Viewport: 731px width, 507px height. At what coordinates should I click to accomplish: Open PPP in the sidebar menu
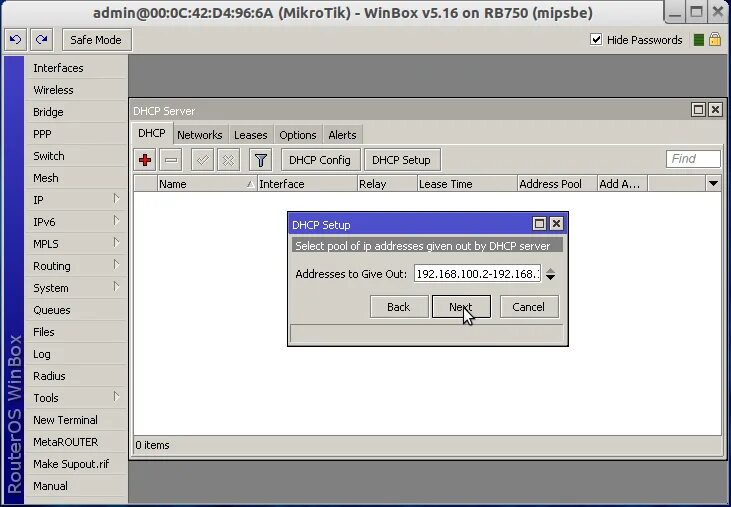click(76, 134)
